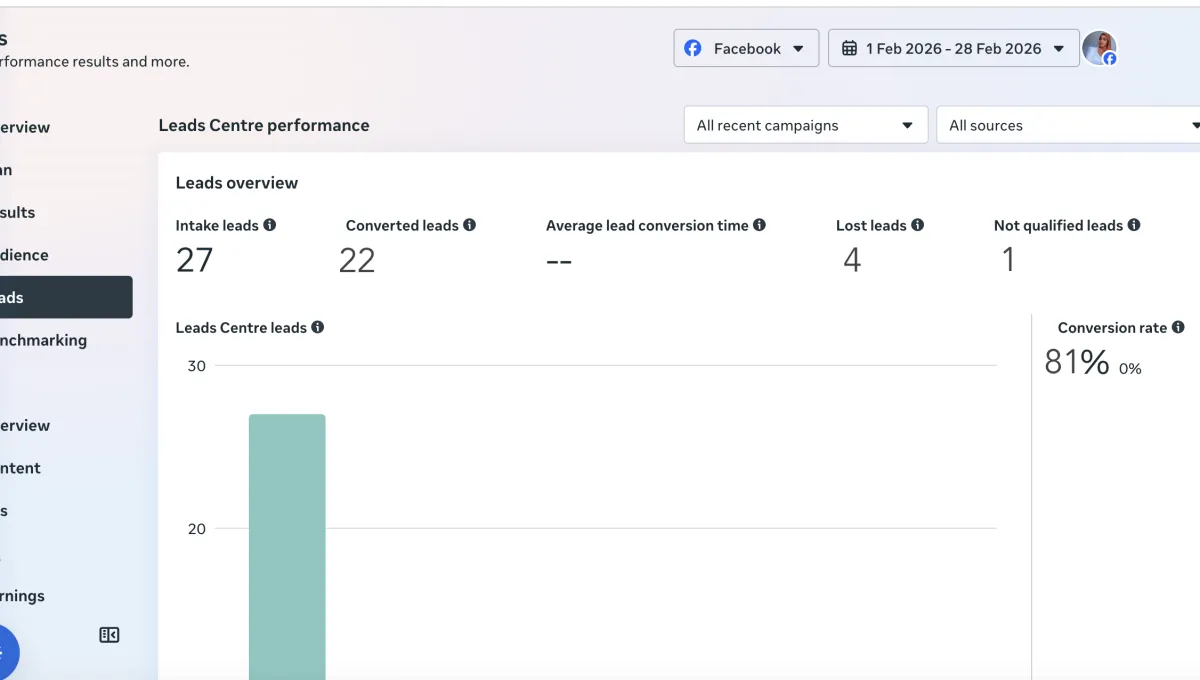Click the blue round button at bottom-left
The image size is (1200, 680).
(x=5, y=652)
